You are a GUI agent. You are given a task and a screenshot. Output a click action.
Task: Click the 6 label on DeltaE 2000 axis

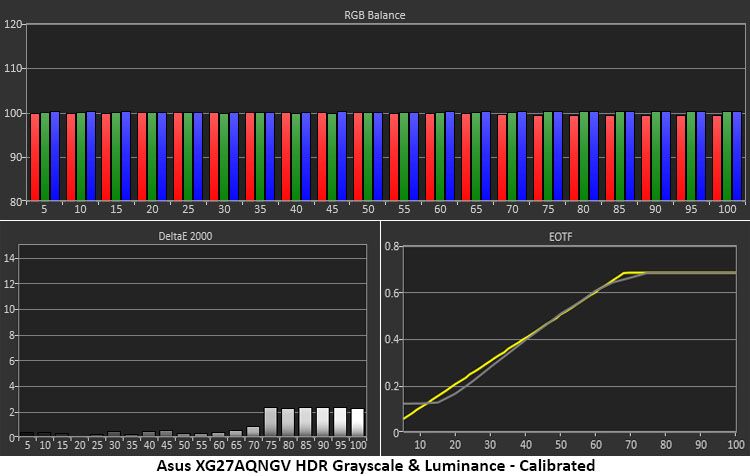pos(12,361)
